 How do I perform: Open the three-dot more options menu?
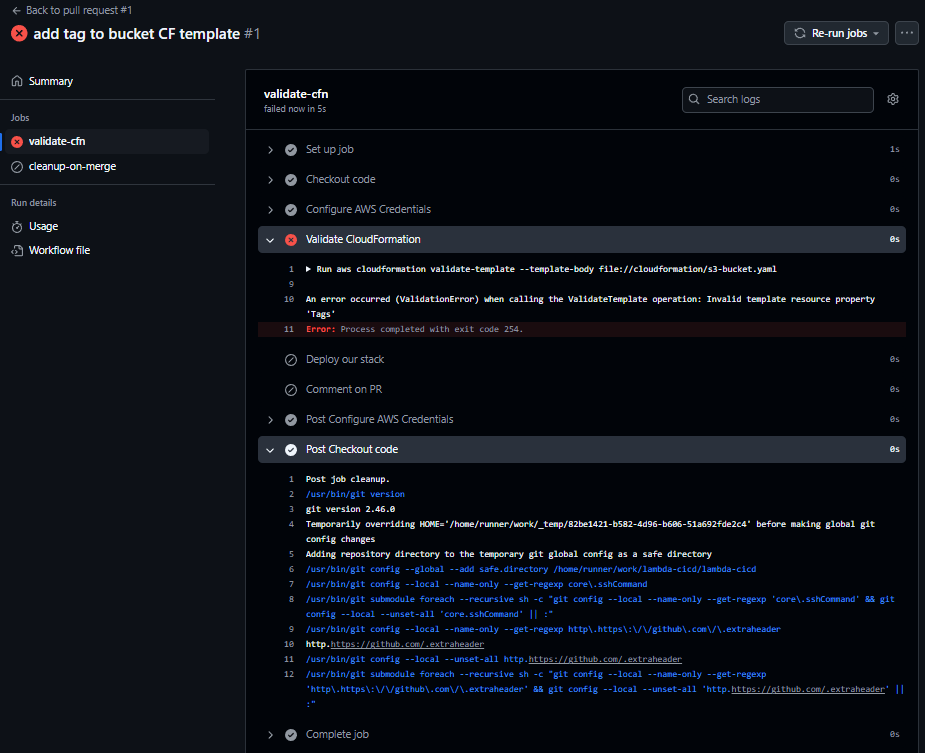pyautogui.click(x=907, y=33)
